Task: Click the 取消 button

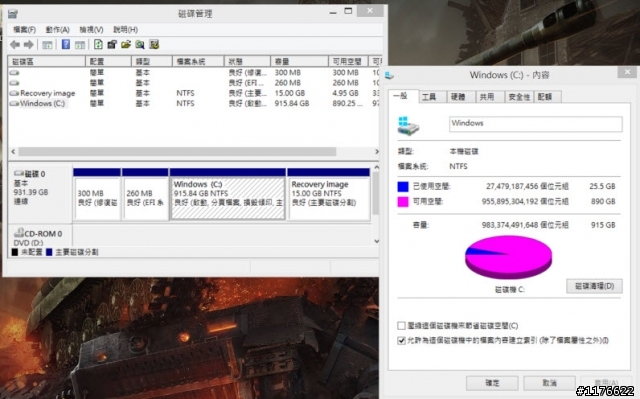Action: pos(549,383)
